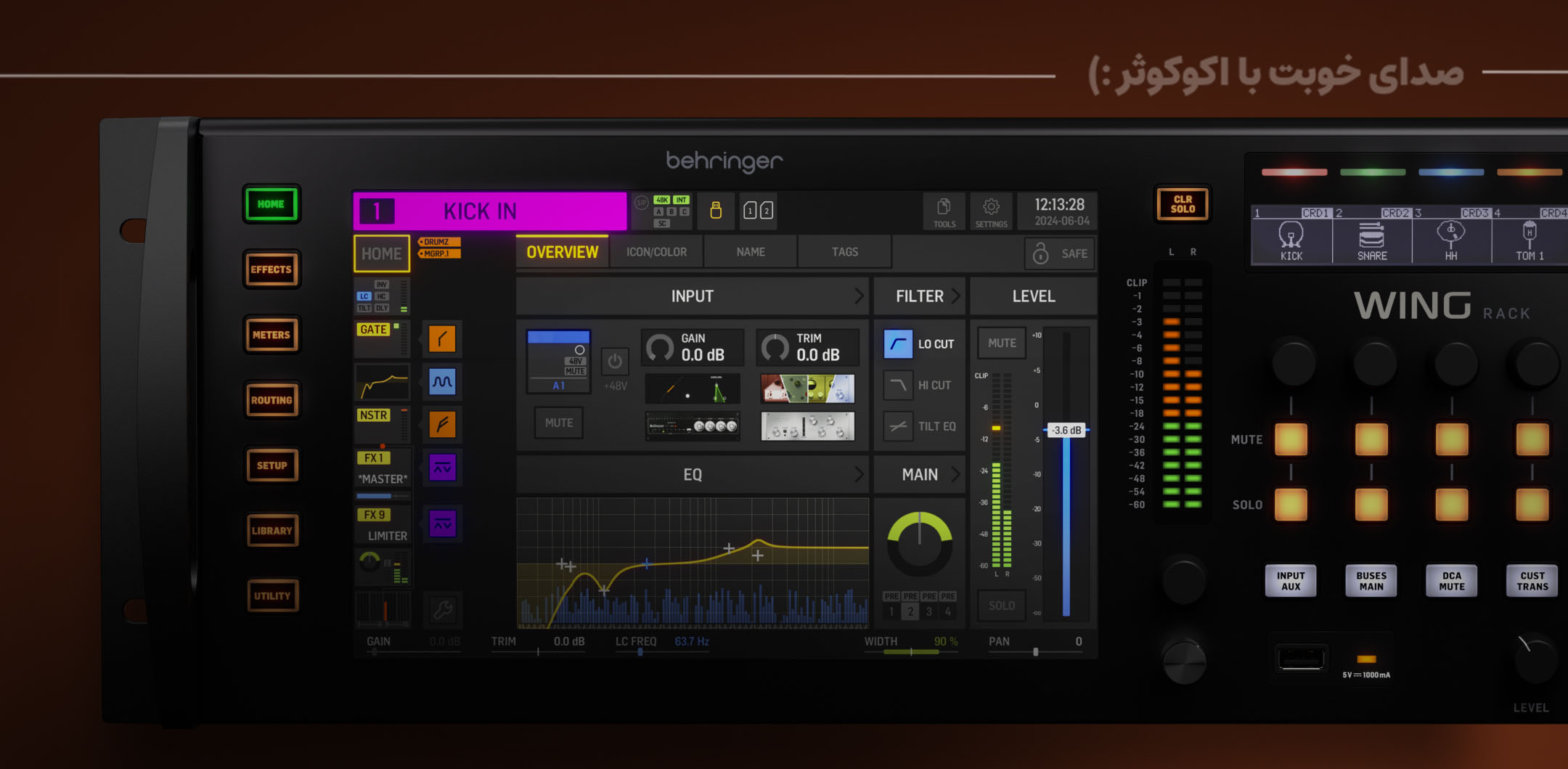Toggle the SOLO button under level meter
1568x769 pixels.
point(1002,605)
